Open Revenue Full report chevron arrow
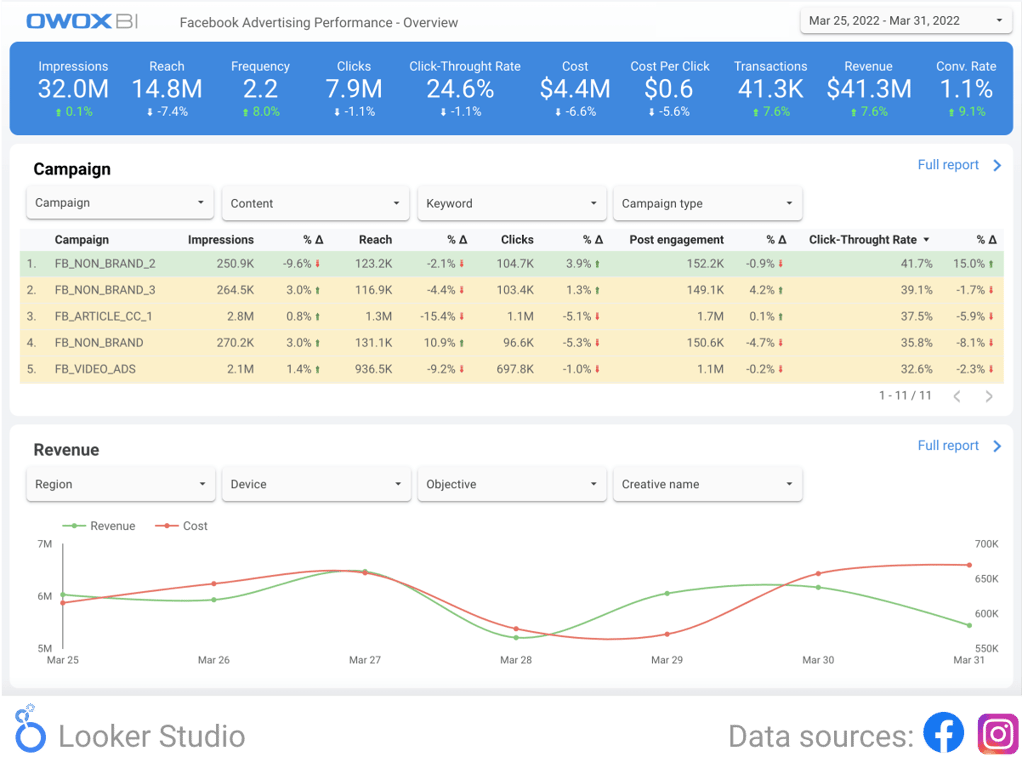Image resolution: width=1022 pixels, height=768 pixels. pos(997,446)
